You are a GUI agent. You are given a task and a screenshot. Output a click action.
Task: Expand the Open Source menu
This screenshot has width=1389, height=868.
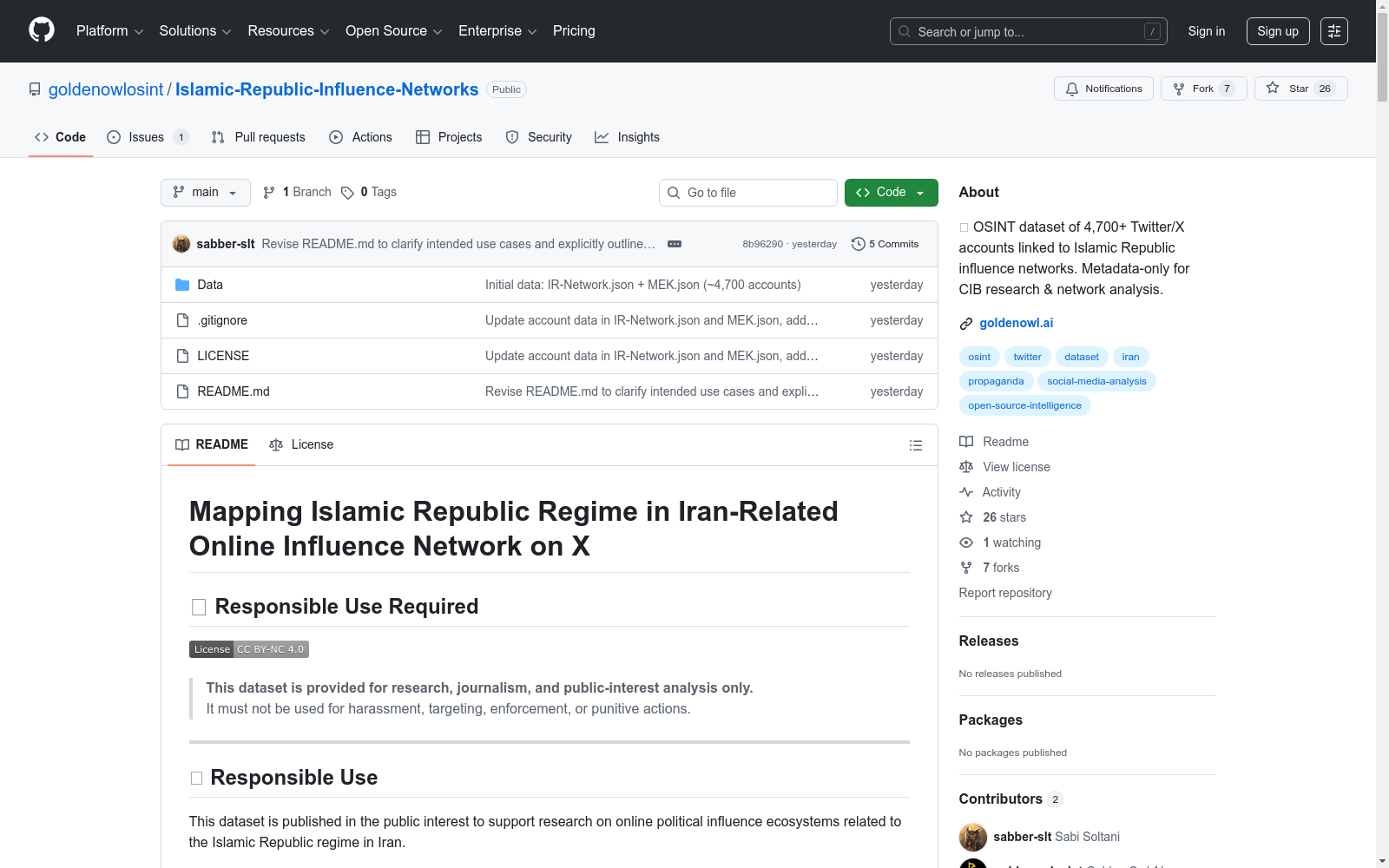click(394, 31)
